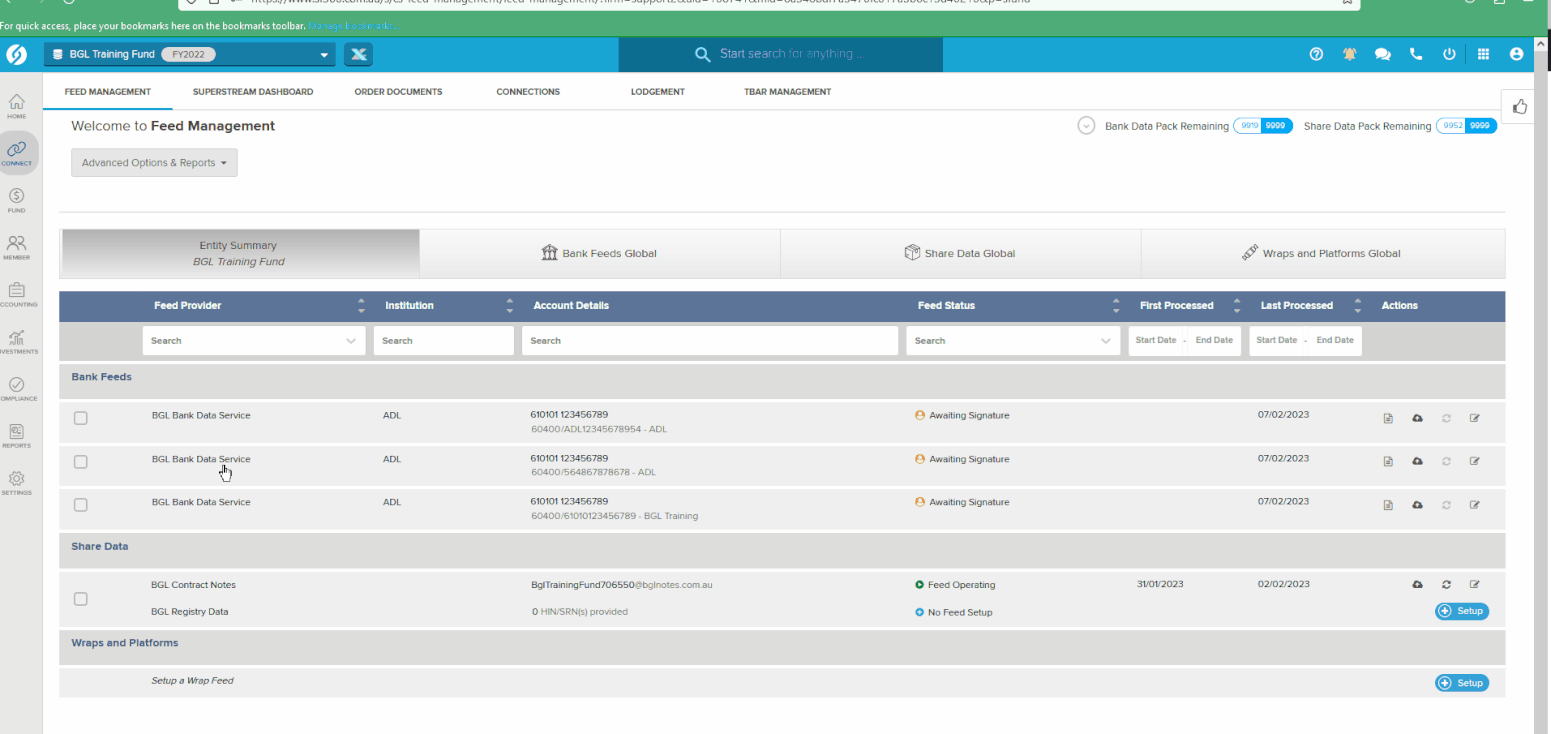Tick the checkbox for account 60400/564867878678

point(81,462)
